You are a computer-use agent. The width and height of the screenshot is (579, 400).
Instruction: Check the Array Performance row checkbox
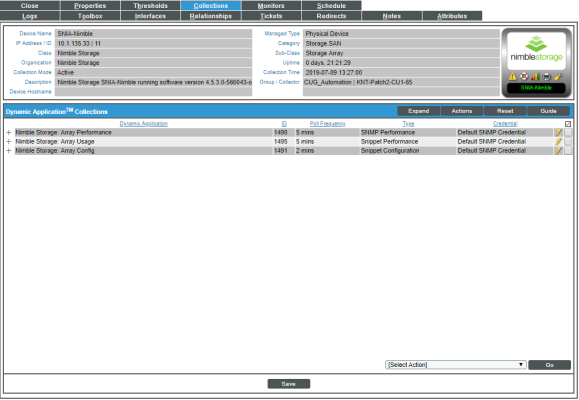[568, 132]
